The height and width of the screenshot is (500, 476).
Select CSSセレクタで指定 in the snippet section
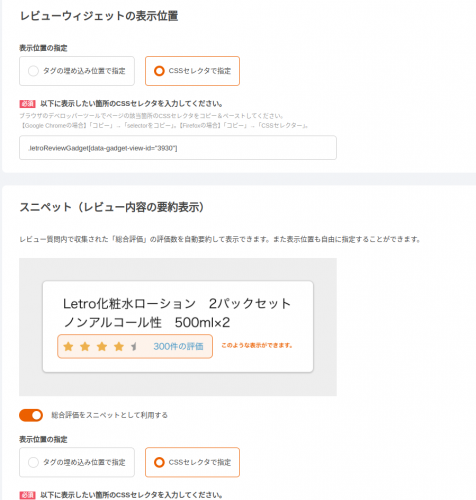coord(192,462)
